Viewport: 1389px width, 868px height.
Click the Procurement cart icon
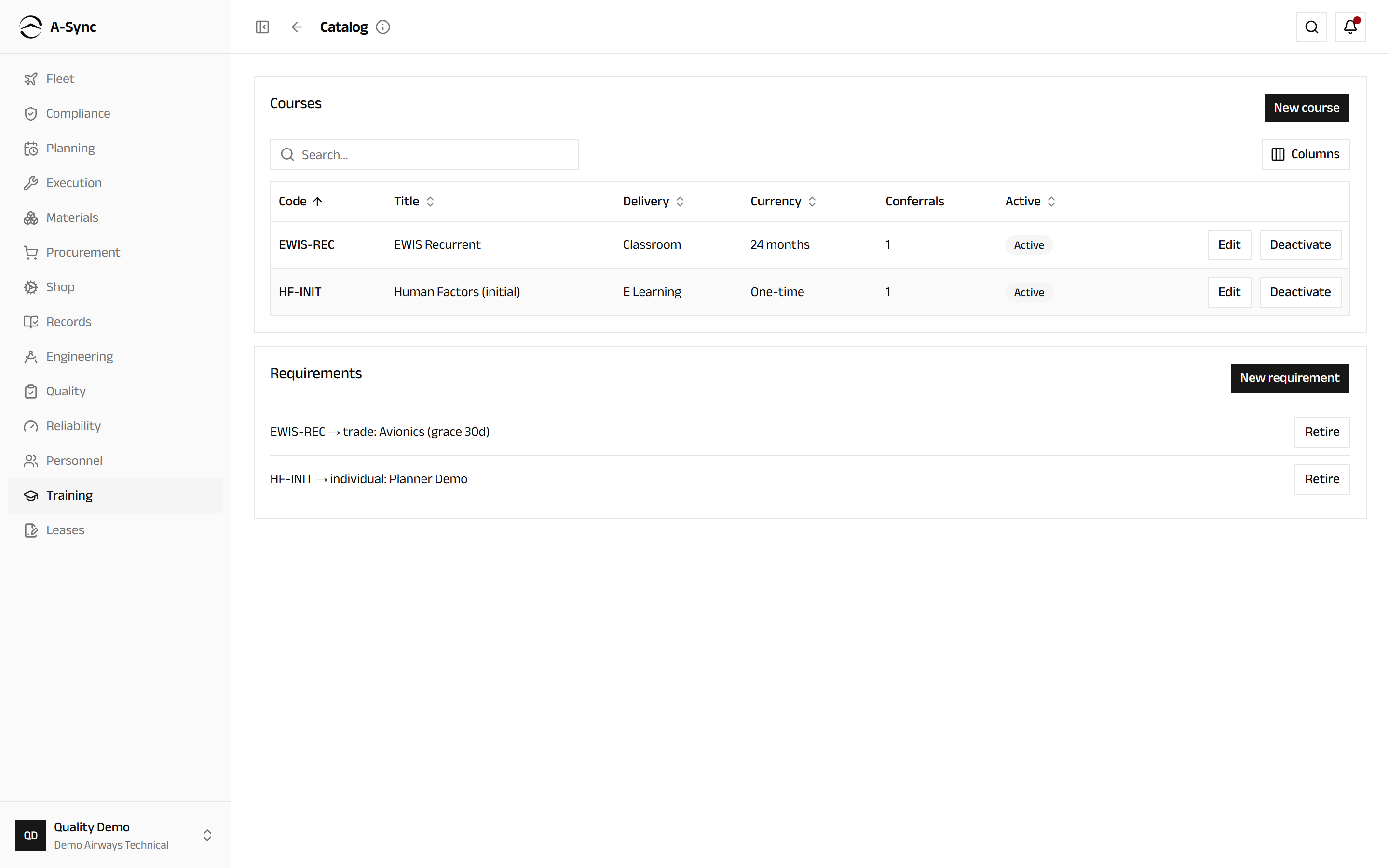pyautogui.click(x=31, y=253)
